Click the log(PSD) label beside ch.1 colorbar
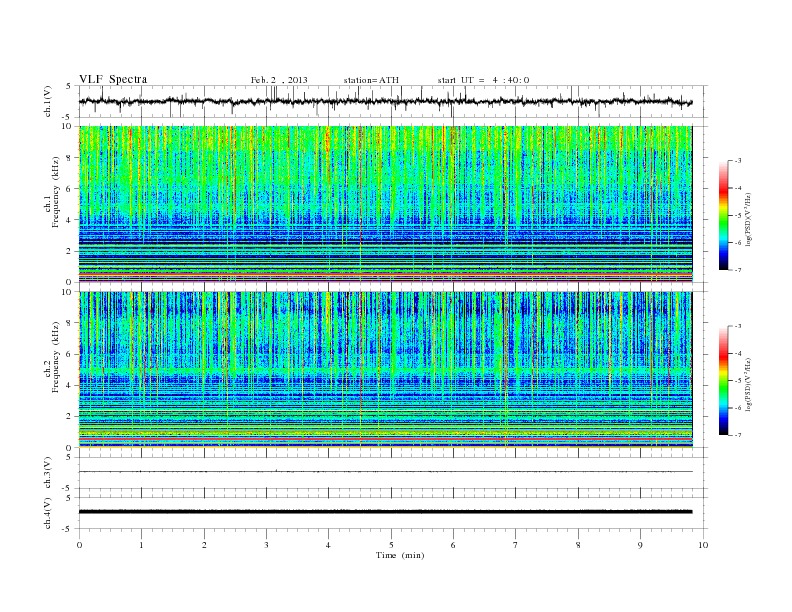The width and height of the screenshot is (792, 612). click(x=748, y=219)
